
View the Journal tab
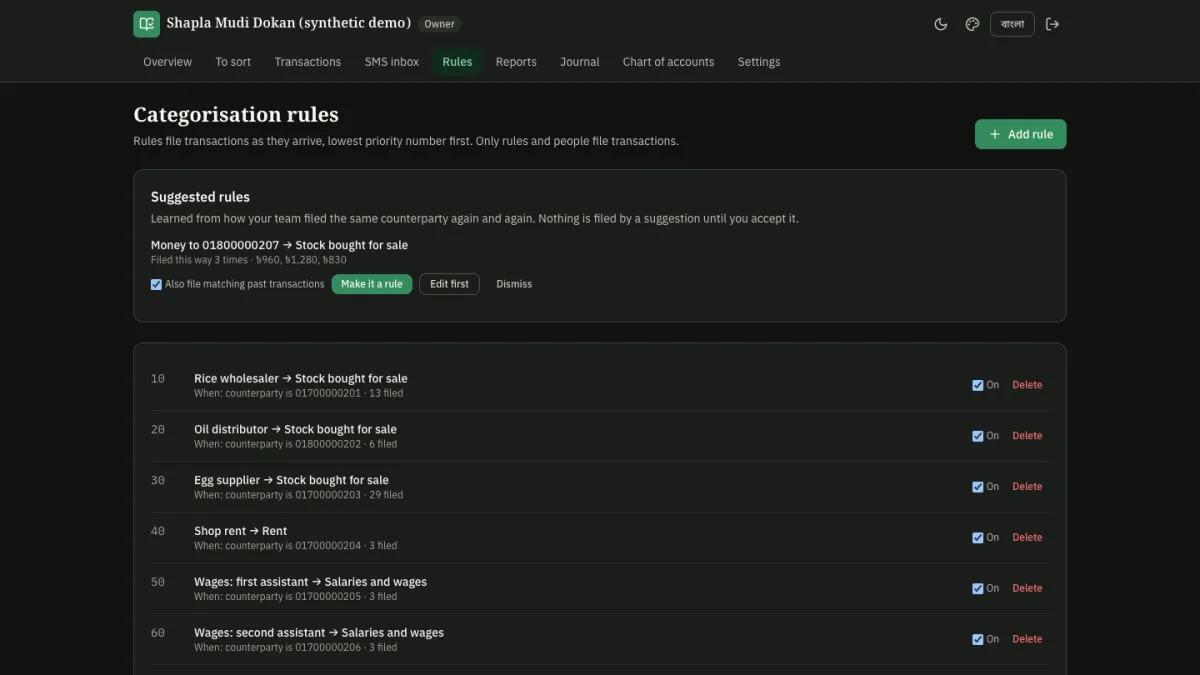click(580, 62)
